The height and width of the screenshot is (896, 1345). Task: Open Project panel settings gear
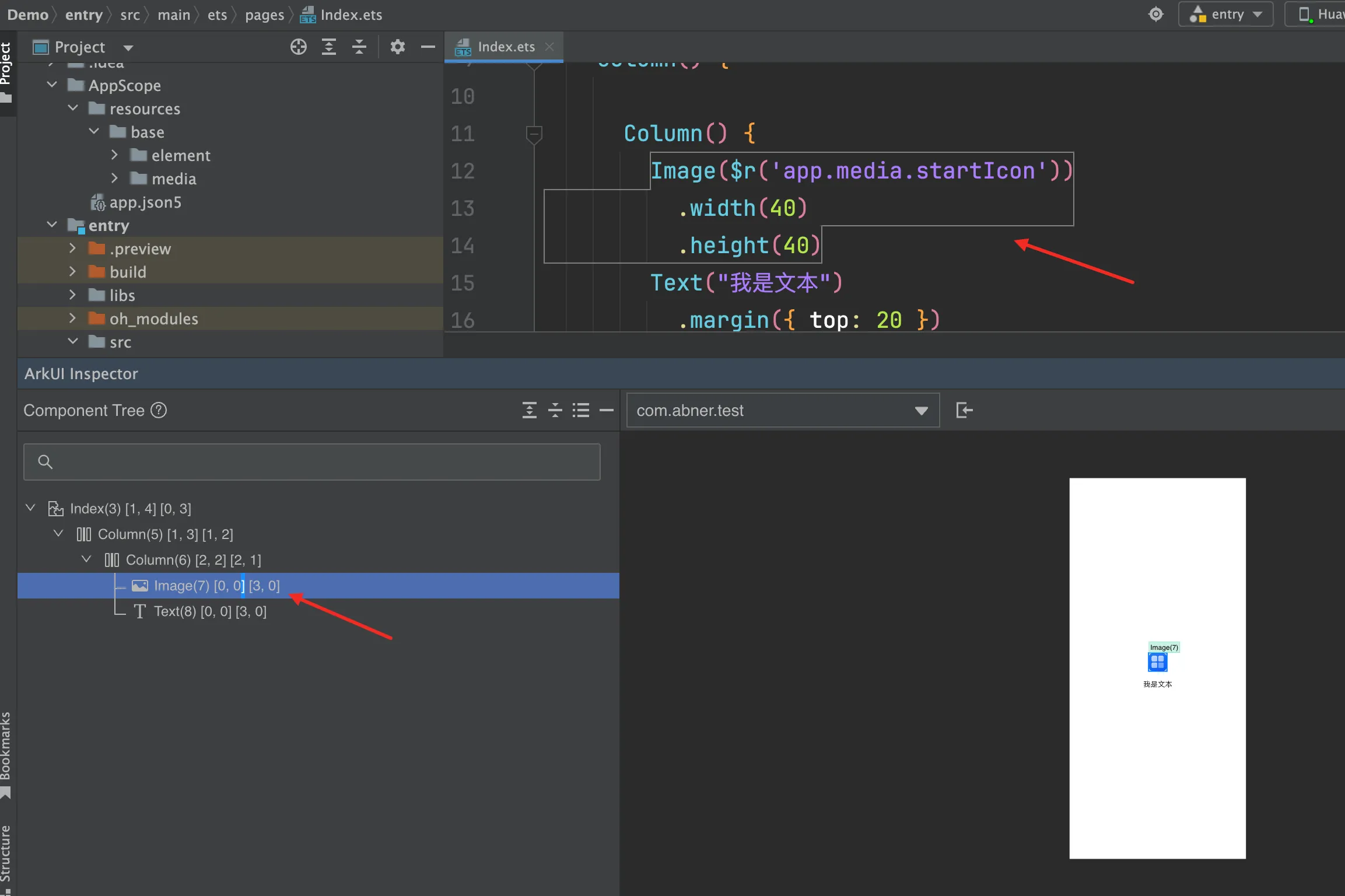tap(397, 47)
